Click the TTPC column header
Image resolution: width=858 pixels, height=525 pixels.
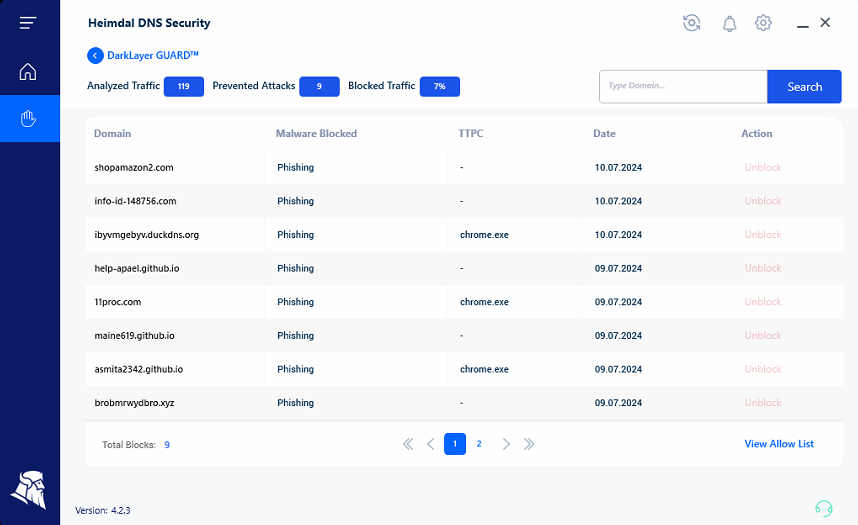tap(471, 134)
